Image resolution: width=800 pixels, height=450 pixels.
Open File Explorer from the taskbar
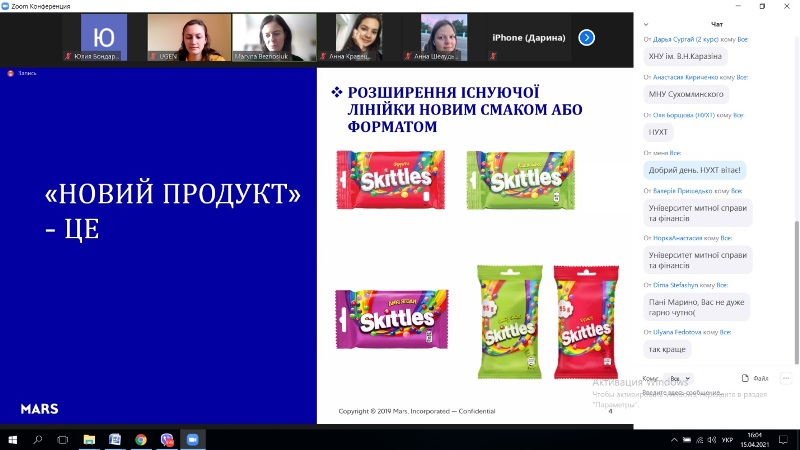[89, 439]
